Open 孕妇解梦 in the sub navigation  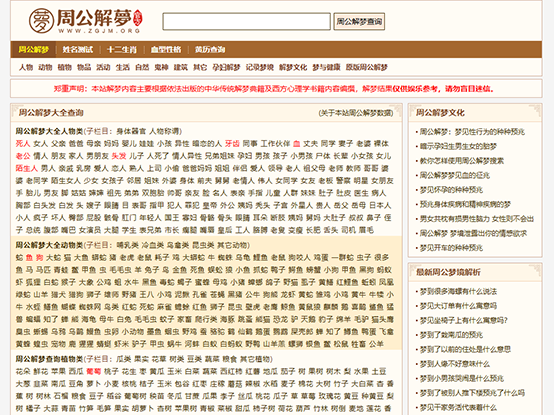point(226,67)
